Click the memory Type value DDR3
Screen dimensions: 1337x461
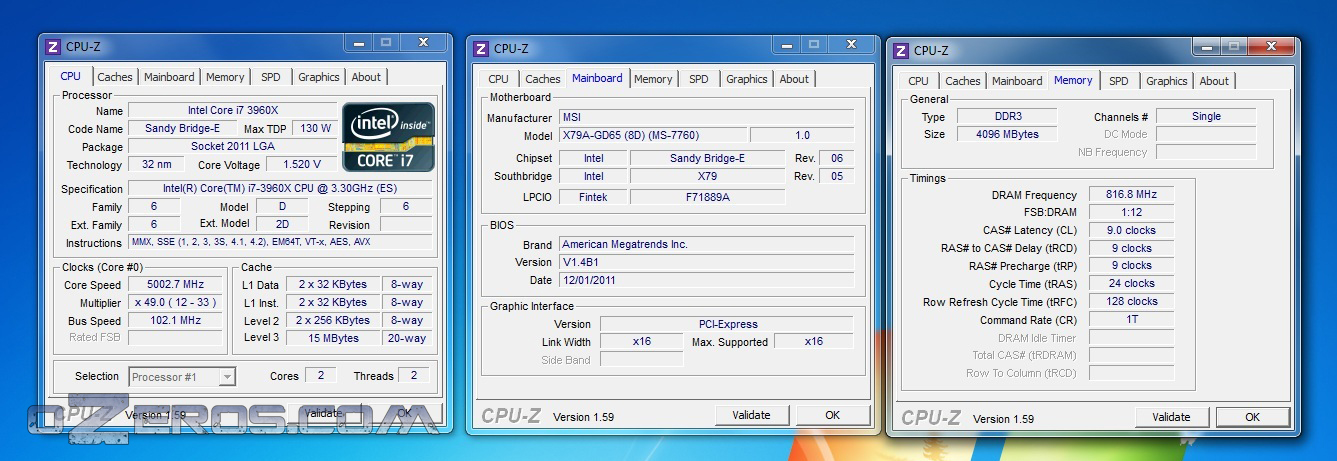click(x=1008, y=116)
